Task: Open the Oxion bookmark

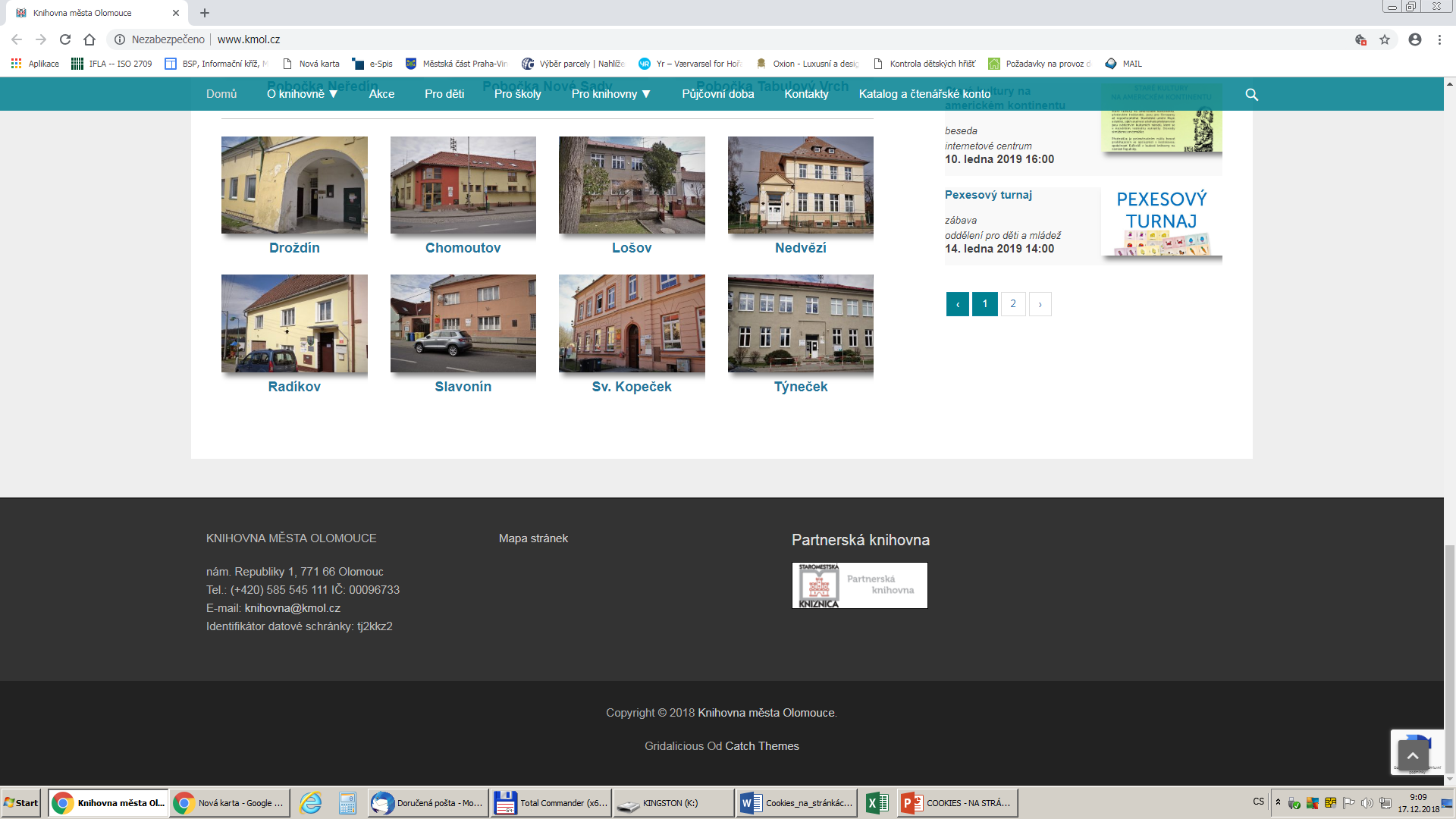Action: click(x=807, y=64)
